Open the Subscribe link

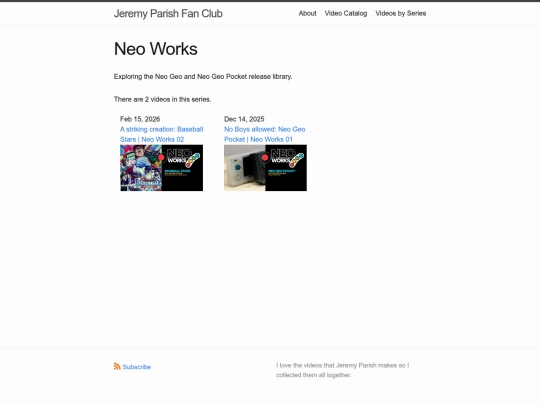pyautogui.click(x=137, y=367)
